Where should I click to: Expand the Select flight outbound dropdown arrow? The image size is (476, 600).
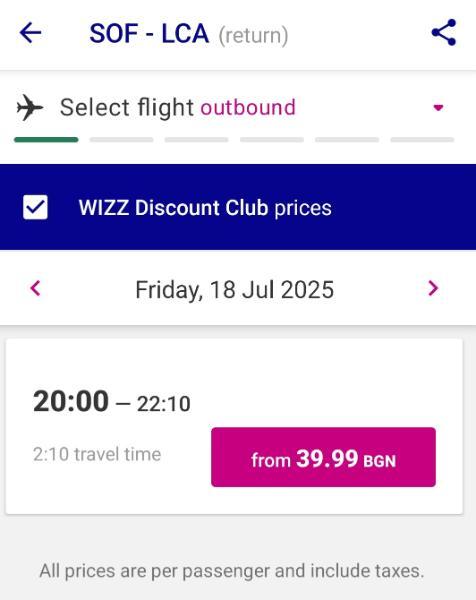click(x=438, y=108)
